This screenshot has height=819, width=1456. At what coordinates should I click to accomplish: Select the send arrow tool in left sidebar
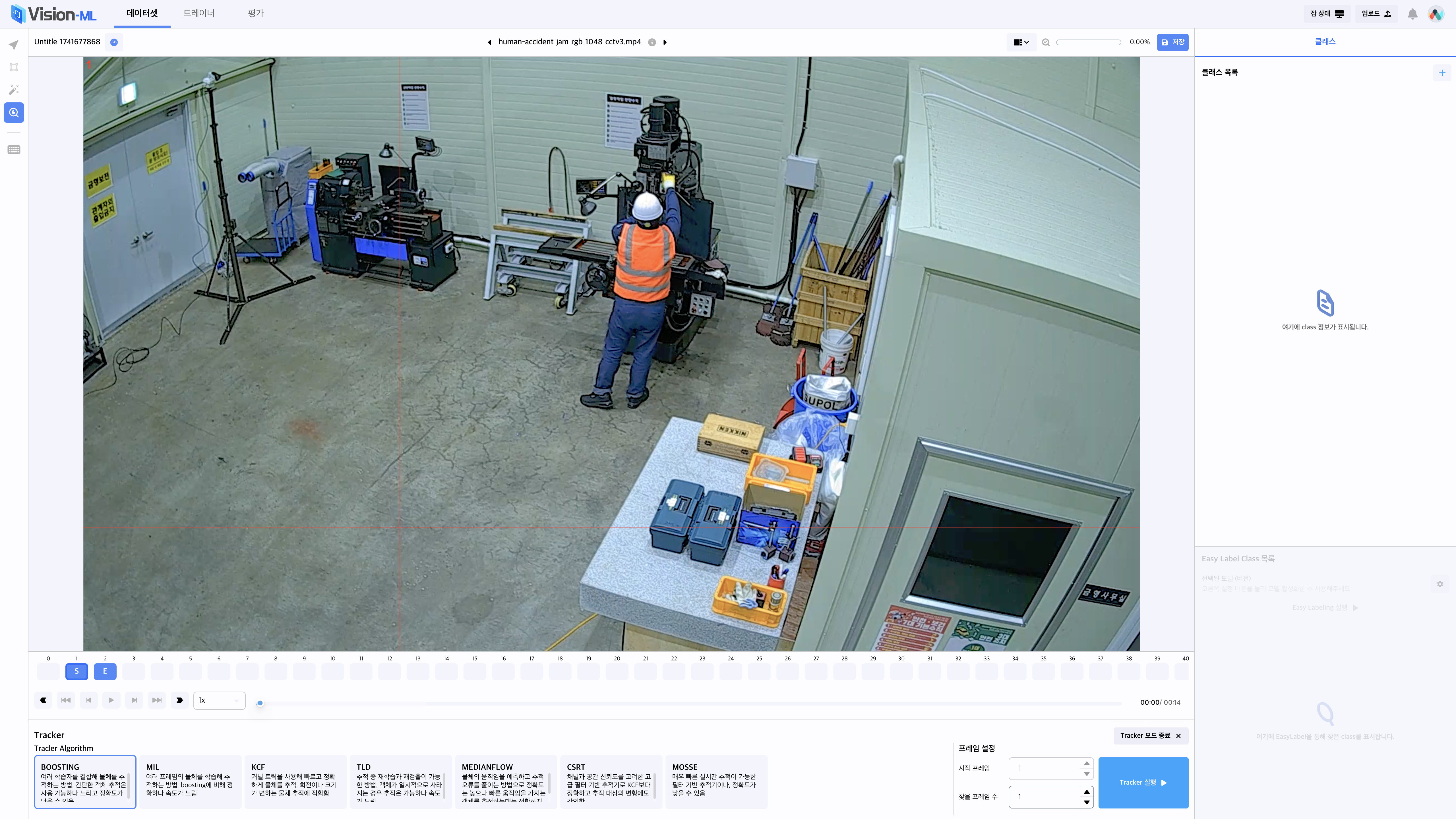point(14,45)
